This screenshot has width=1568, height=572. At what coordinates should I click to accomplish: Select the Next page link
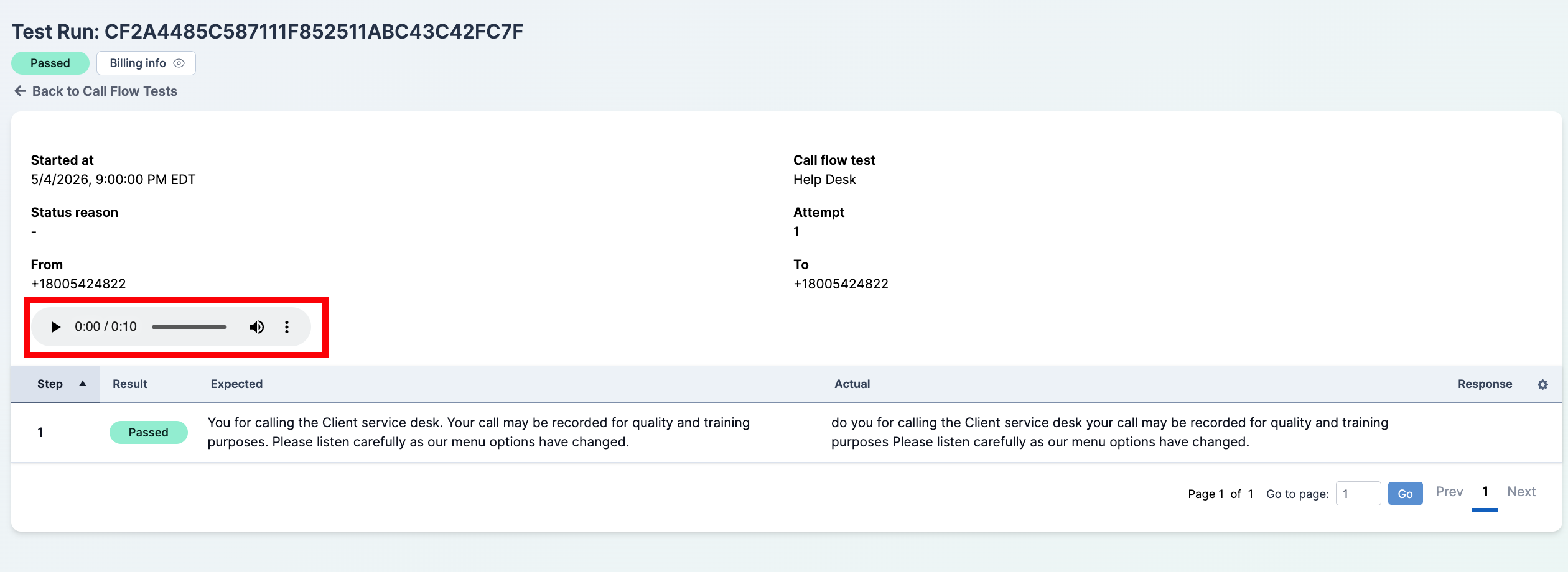tap(1521, 492)
